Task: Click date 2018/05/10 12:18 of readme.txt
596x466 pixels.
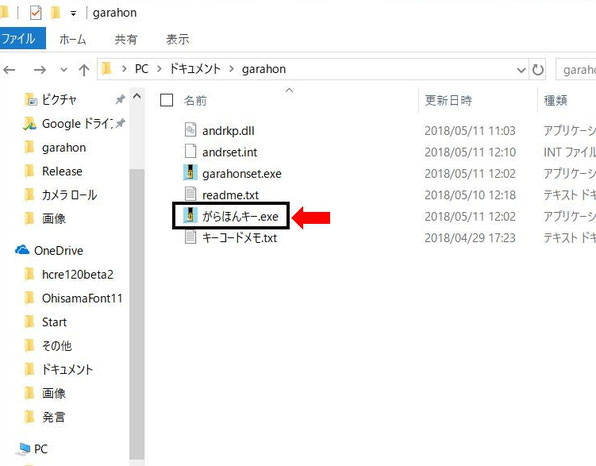Action: point(470,195)
